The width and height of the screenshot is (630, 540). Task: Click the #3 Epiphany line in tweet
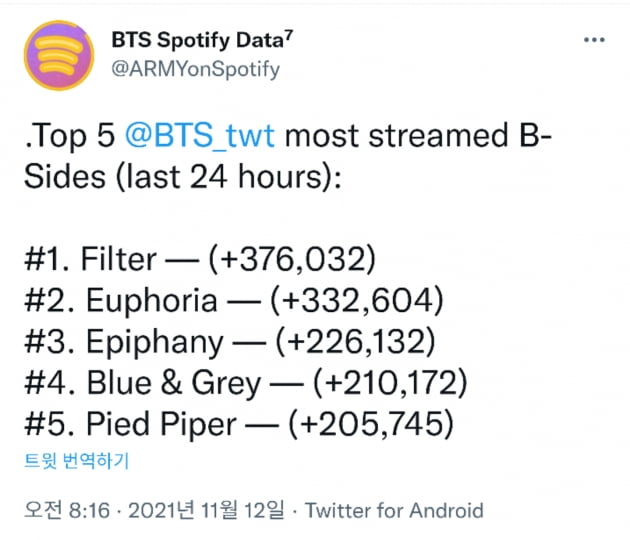click(230, 342)
